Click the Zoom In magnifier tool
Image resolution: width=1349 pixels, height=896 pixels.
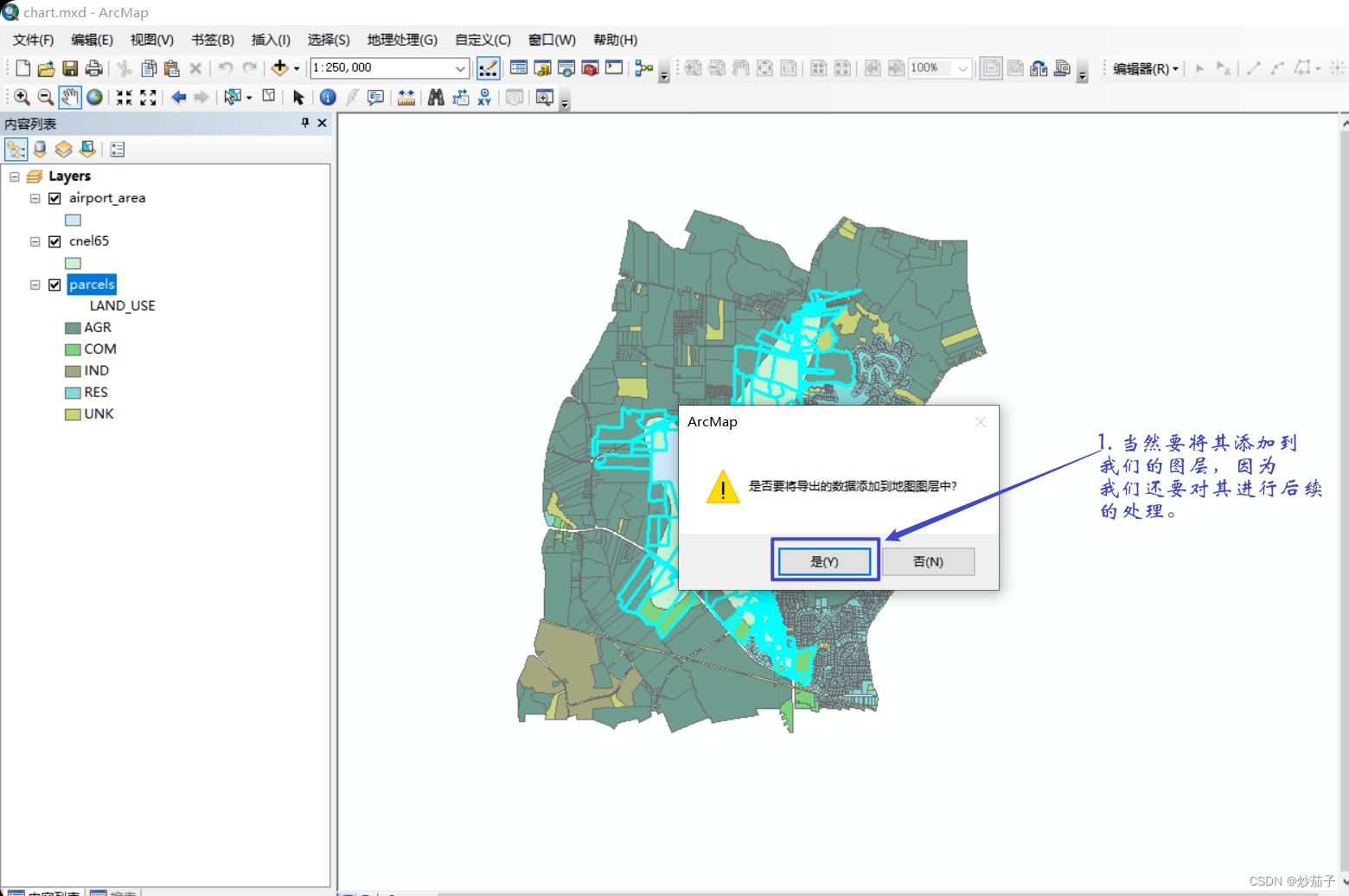tap(22, 97)
